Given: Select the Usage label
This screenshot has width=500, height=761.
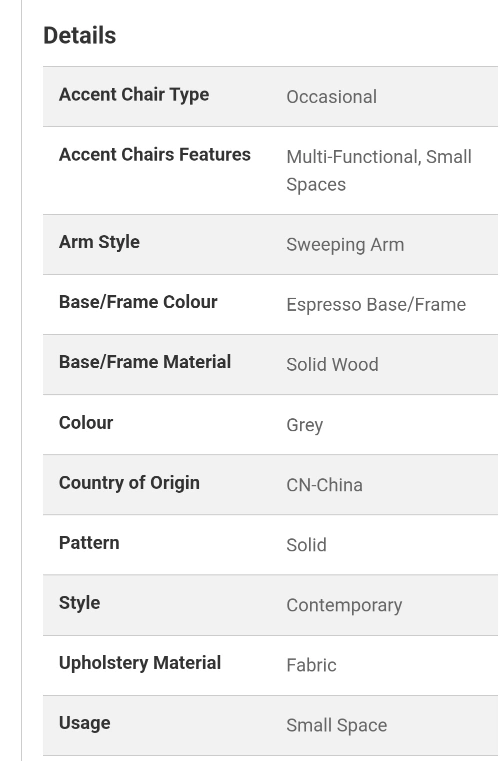Looking at the screenshot, I should tap(84, 723).
